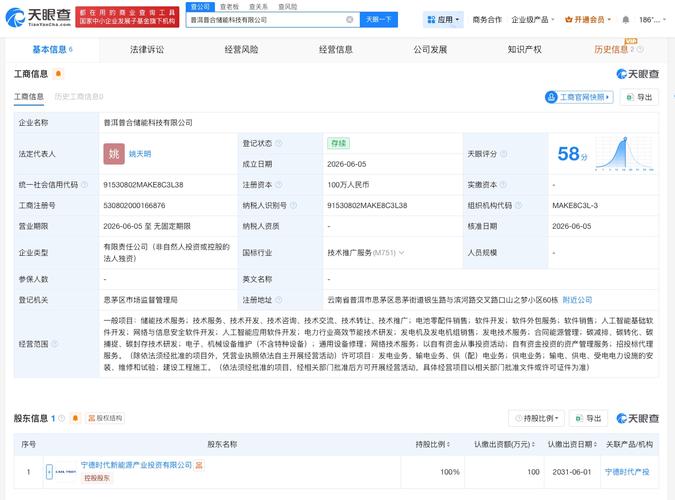Click the 存续 registration status badge

(x=338, y=143)
